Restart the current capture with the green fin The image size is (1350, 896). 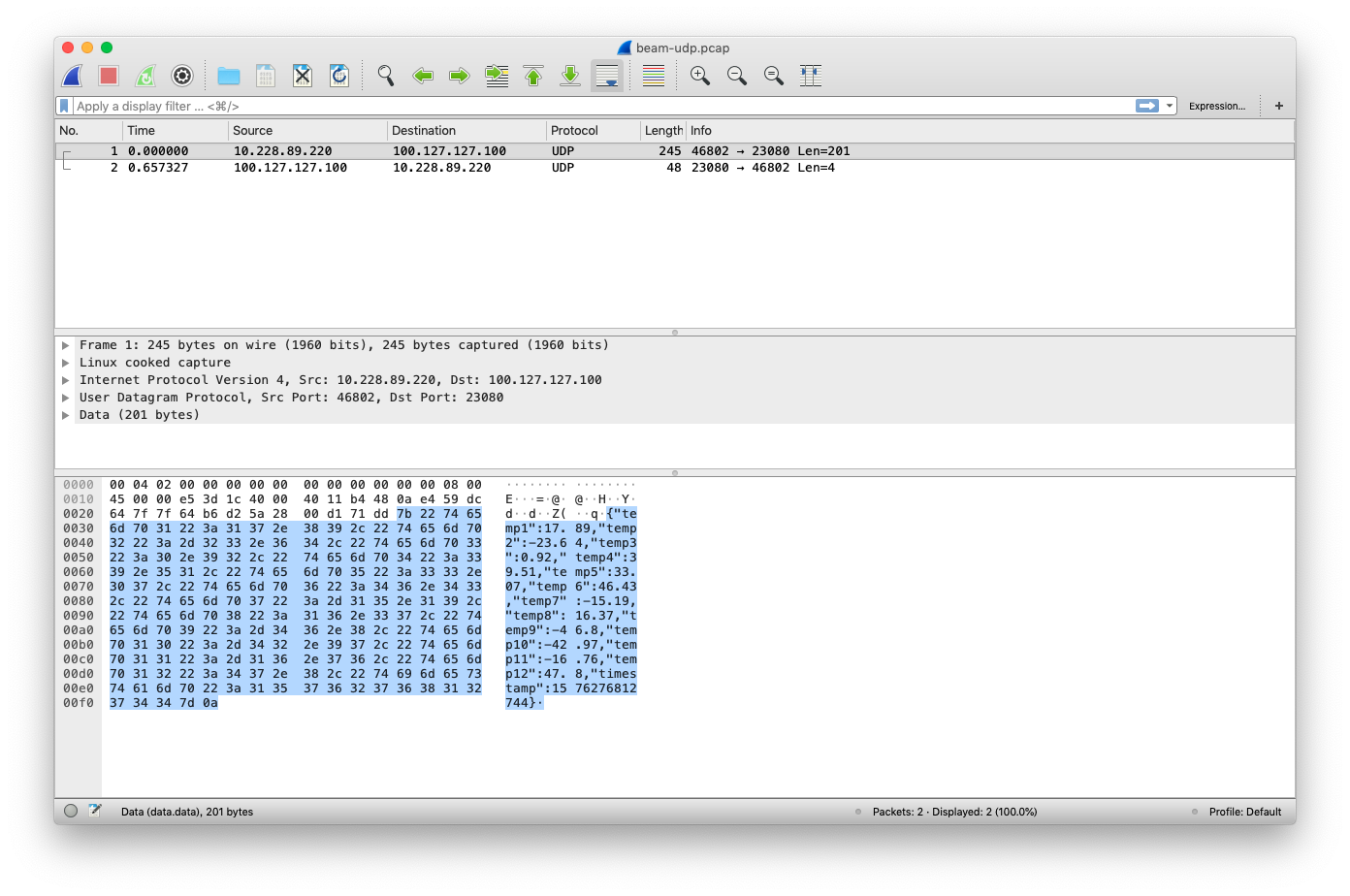[x=145, y=76]
